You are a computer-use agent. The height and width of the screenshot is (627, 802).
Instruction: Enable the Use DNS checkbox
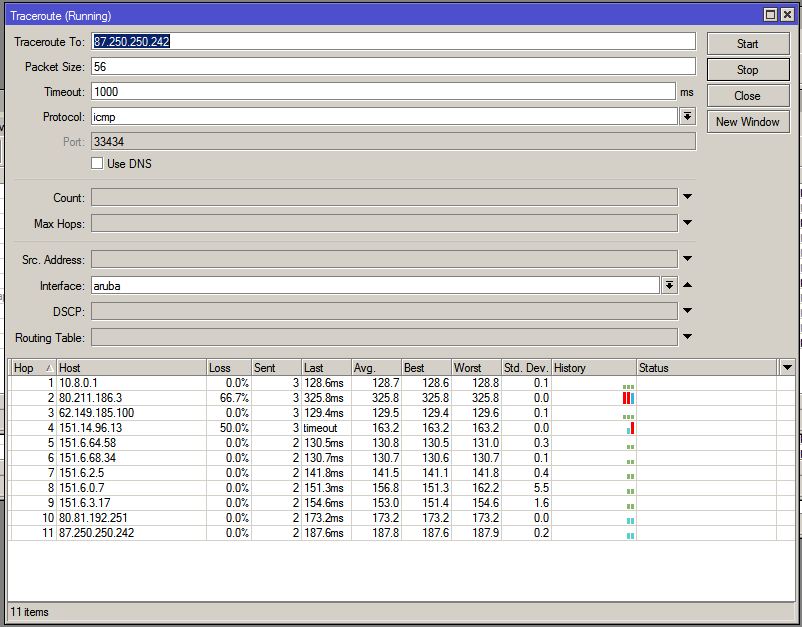point(97,164)
